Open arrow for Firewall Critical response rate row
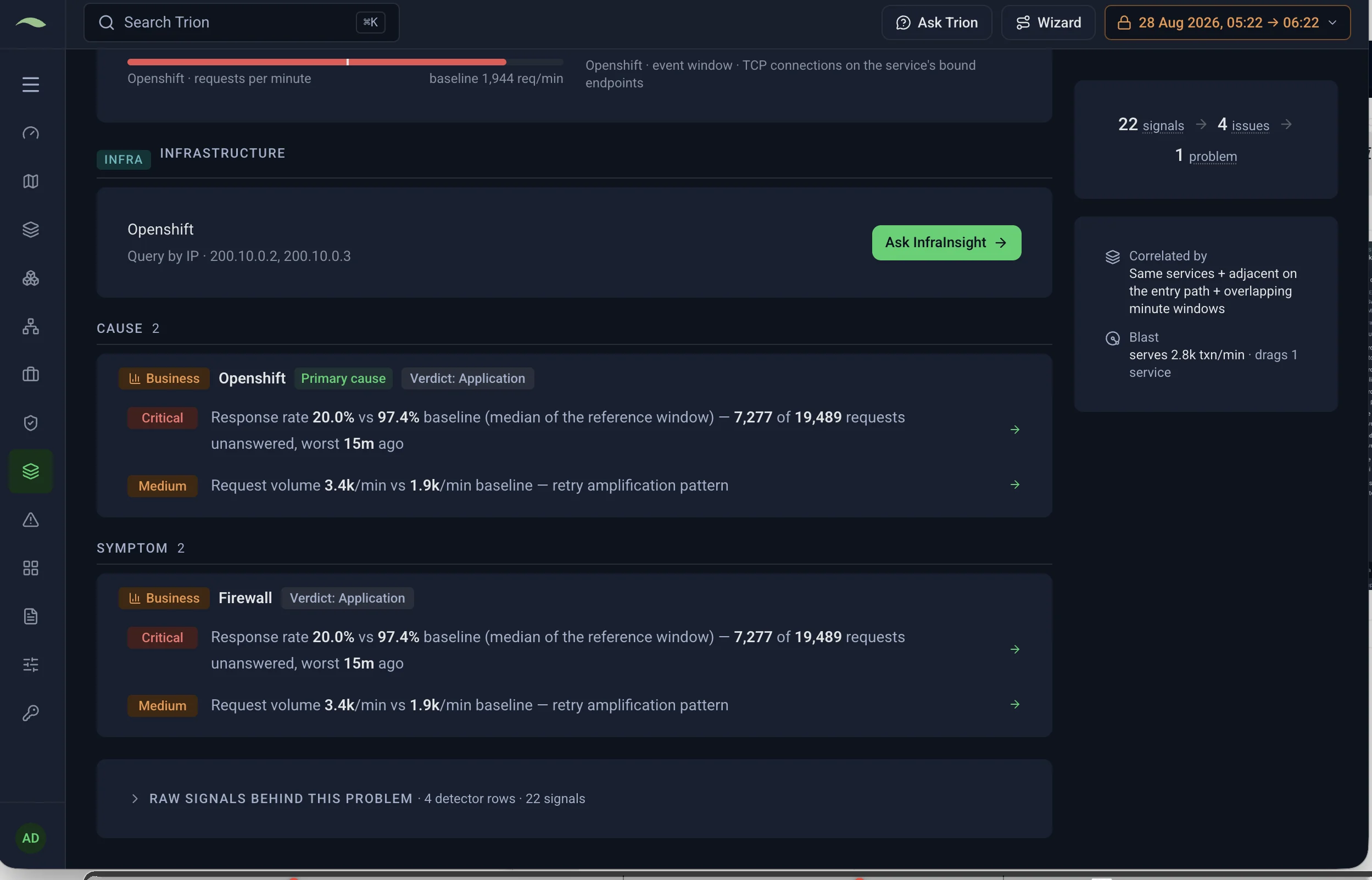 1015,649
